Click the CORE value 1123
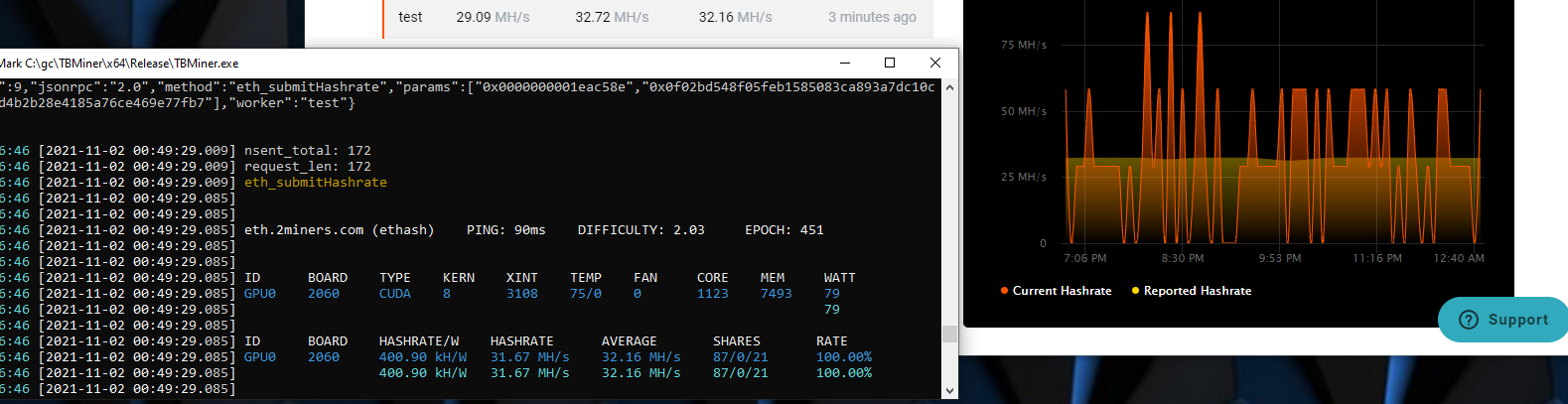Screen dimensions: 1568x404 click(x=713, y=294)
